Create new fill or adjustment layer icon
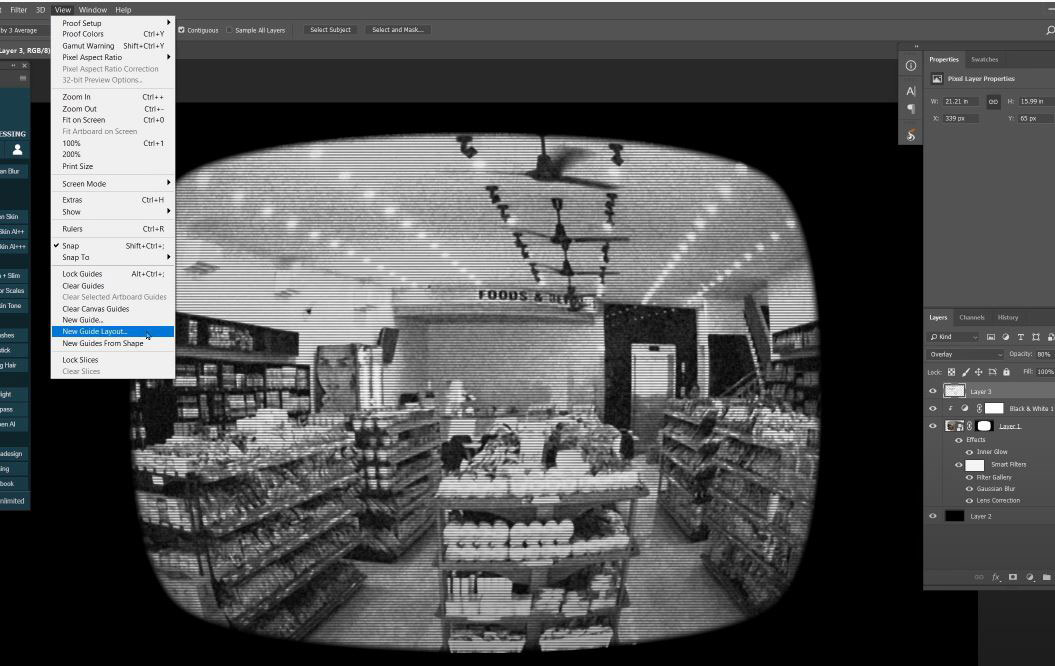 click(1030, 577)
